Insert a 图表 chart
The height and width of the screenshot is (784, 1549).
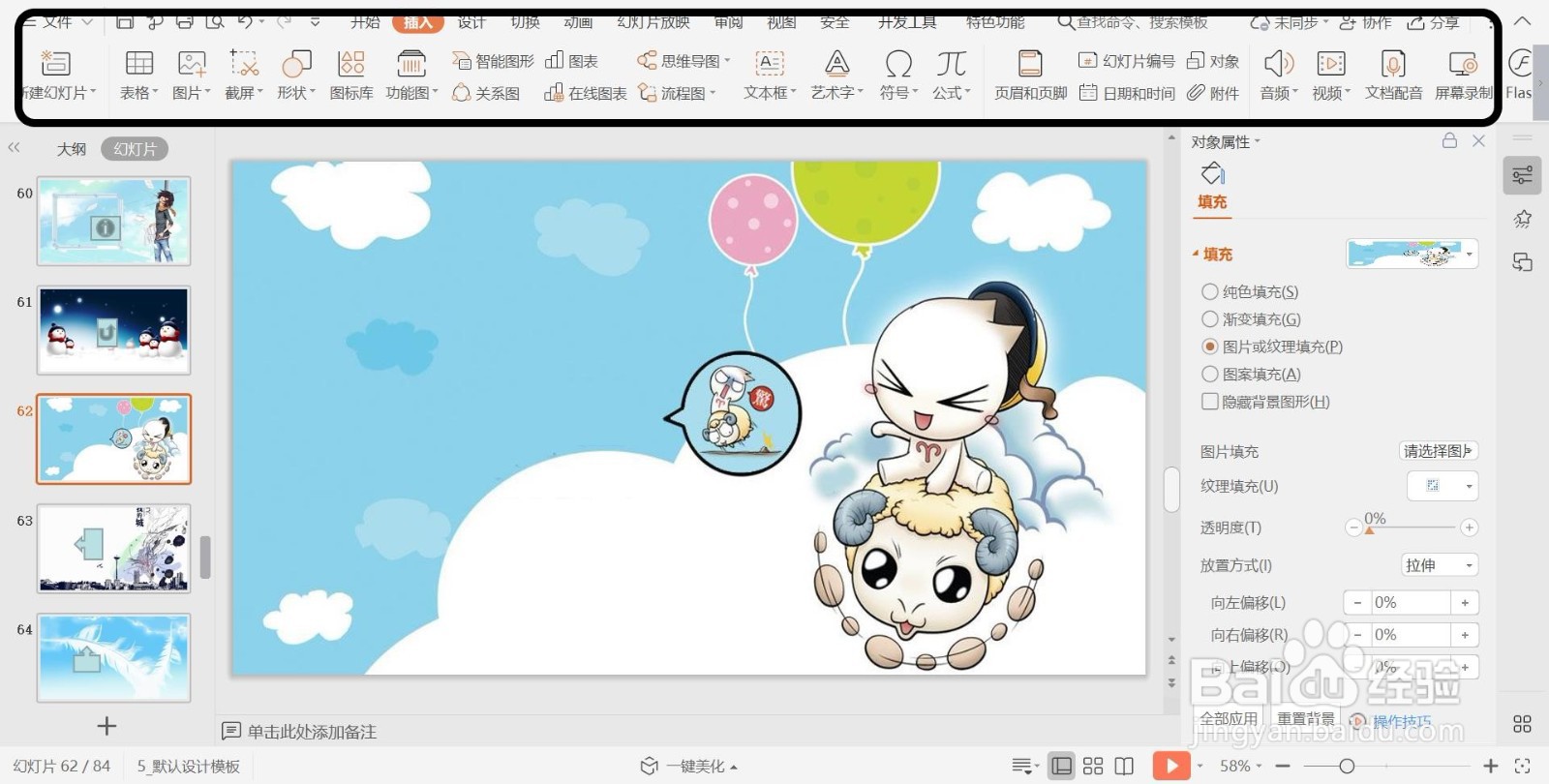pos(571,61)
